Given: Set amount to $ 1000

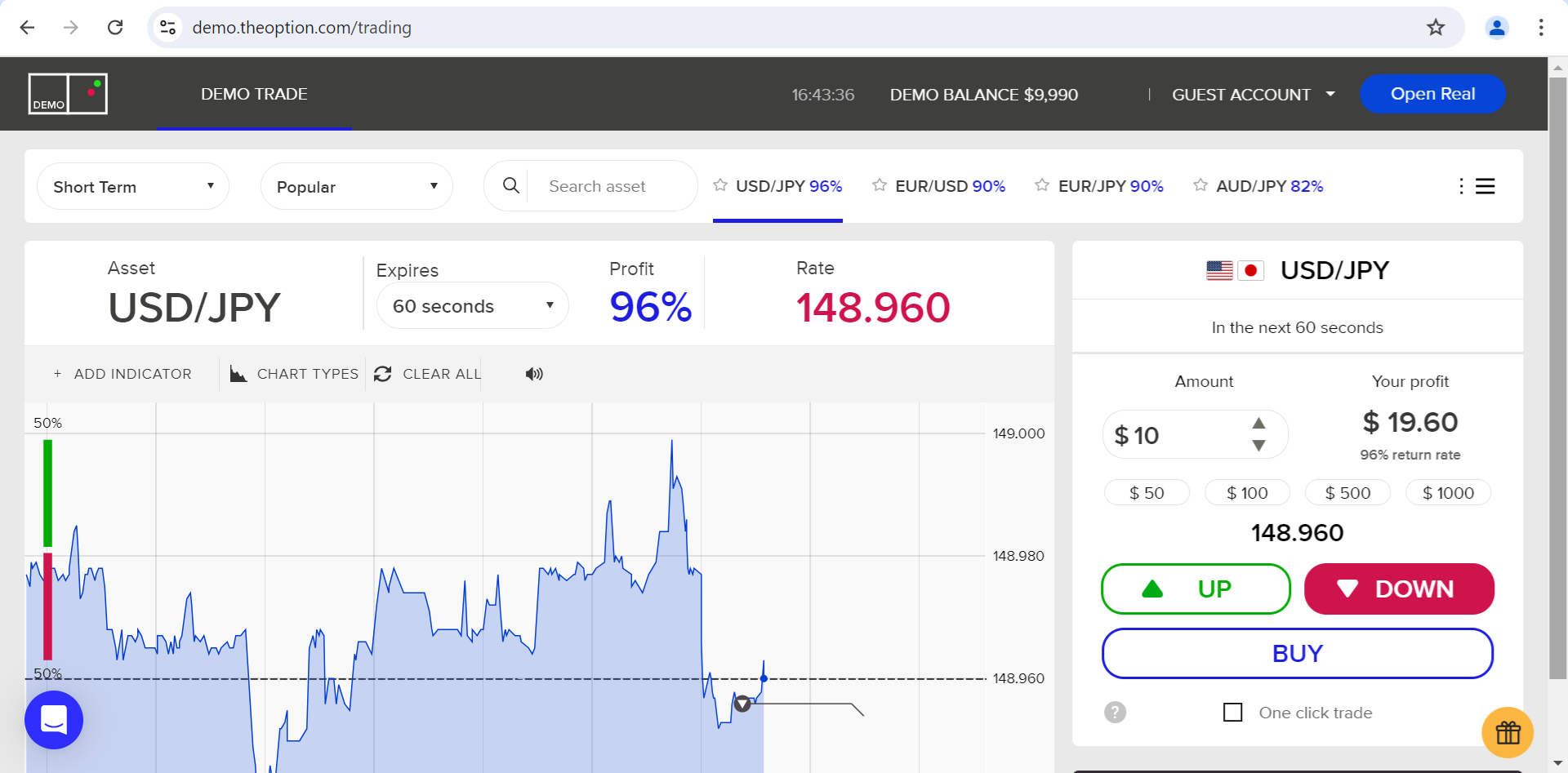Looking at the screenshot, I should click(1448, 492).
